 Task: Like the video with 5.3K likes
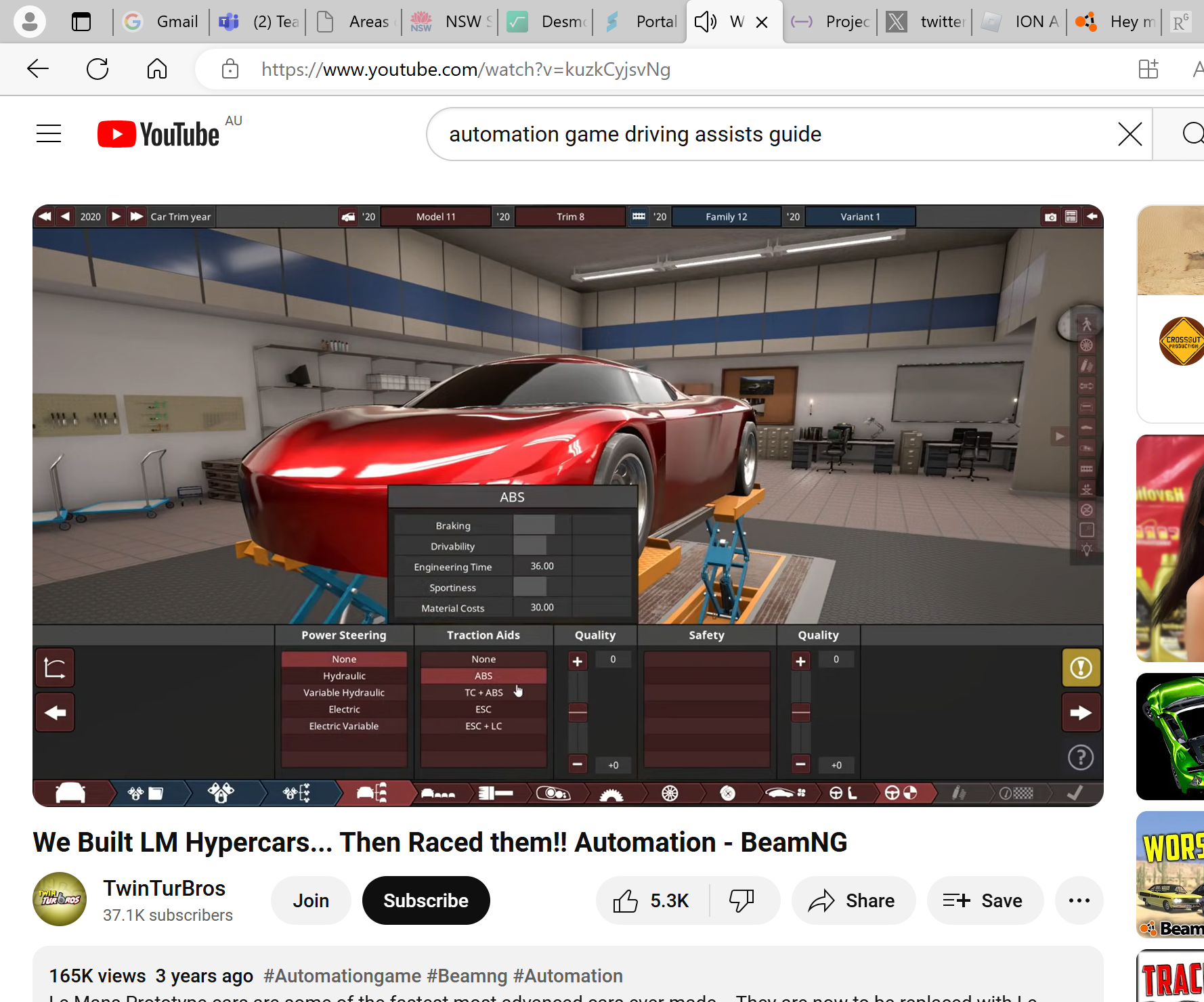click(653, 900)
